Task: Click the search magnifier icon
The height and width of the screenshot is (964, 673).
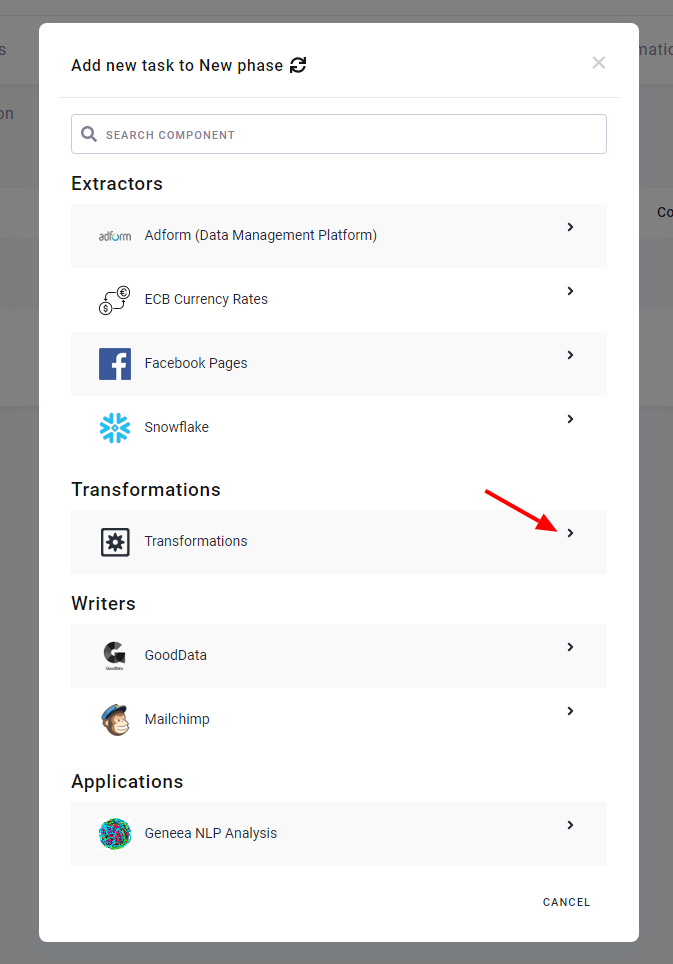Action: tap(89, 134)
